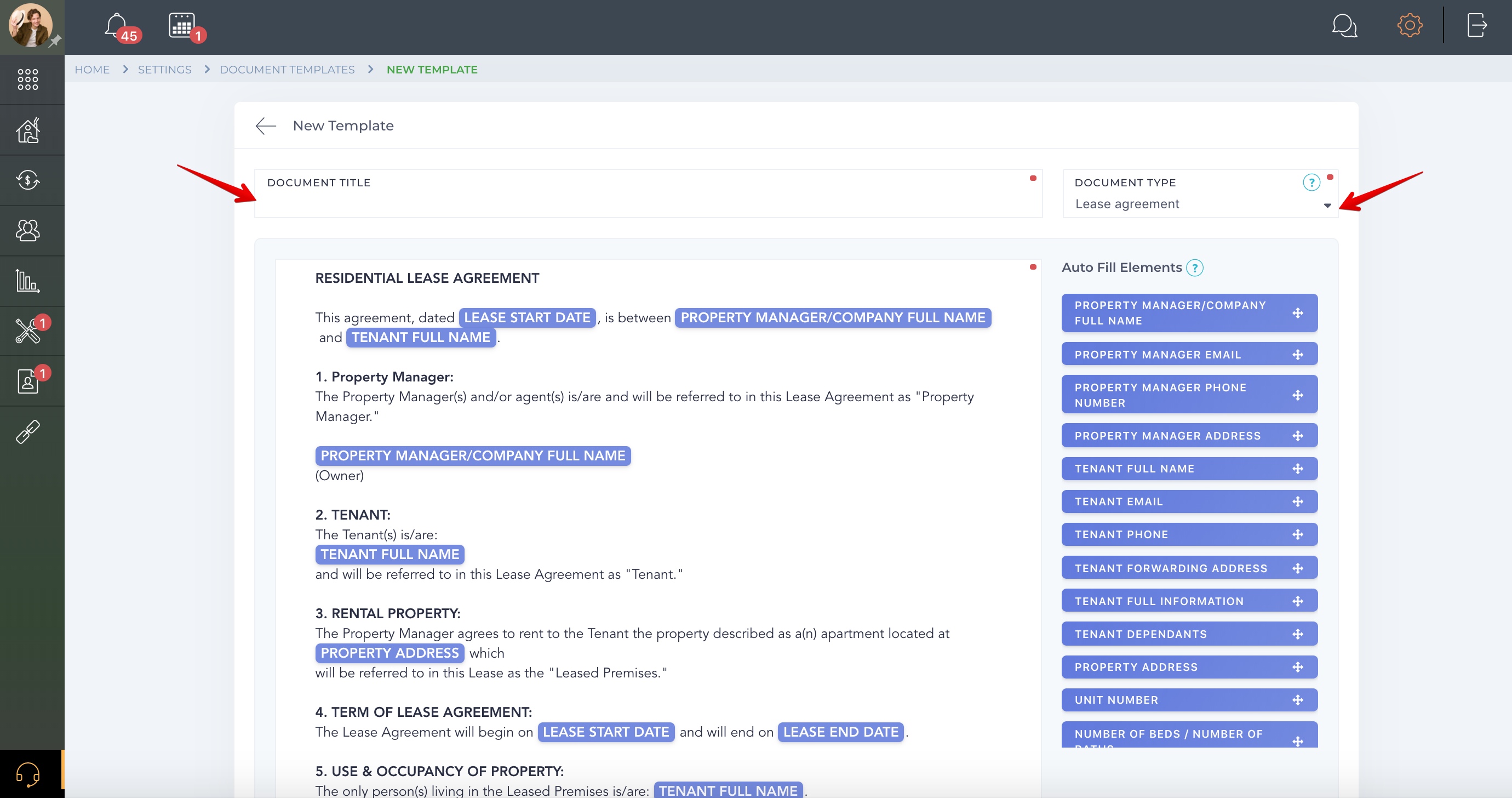Click LEASE END DATE tag in document
Screen dimensions: 1512x798
(x=840, y=732)
